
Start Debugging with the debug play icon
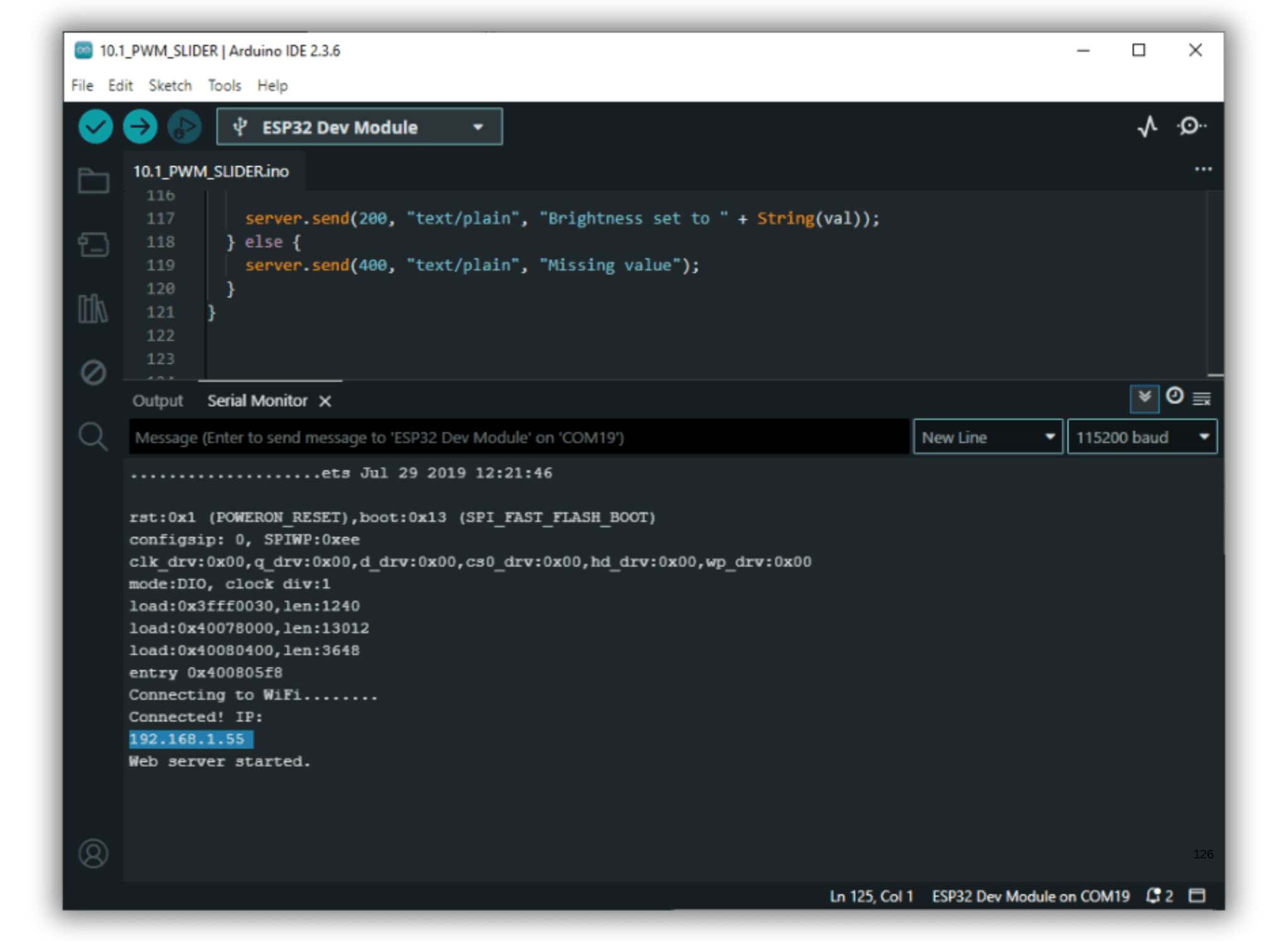(x=184, y=127)
